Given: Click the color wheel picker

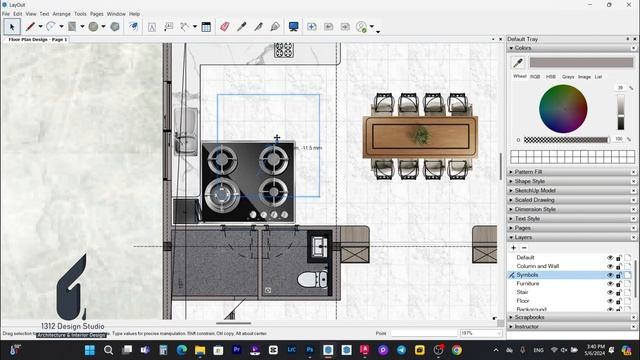Looking at the screenshot, I should tap(563, 109).
